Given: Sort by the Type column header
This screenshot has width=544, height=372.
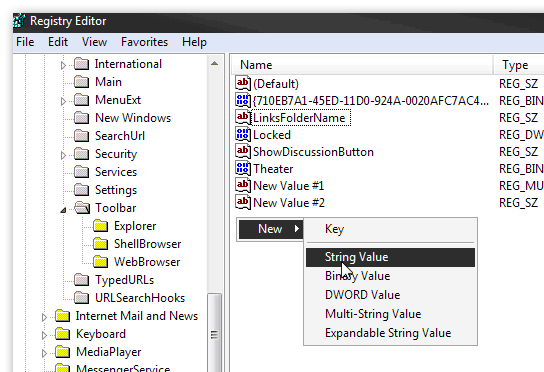Looking at the screenshot, I should (x=519, y=65).
